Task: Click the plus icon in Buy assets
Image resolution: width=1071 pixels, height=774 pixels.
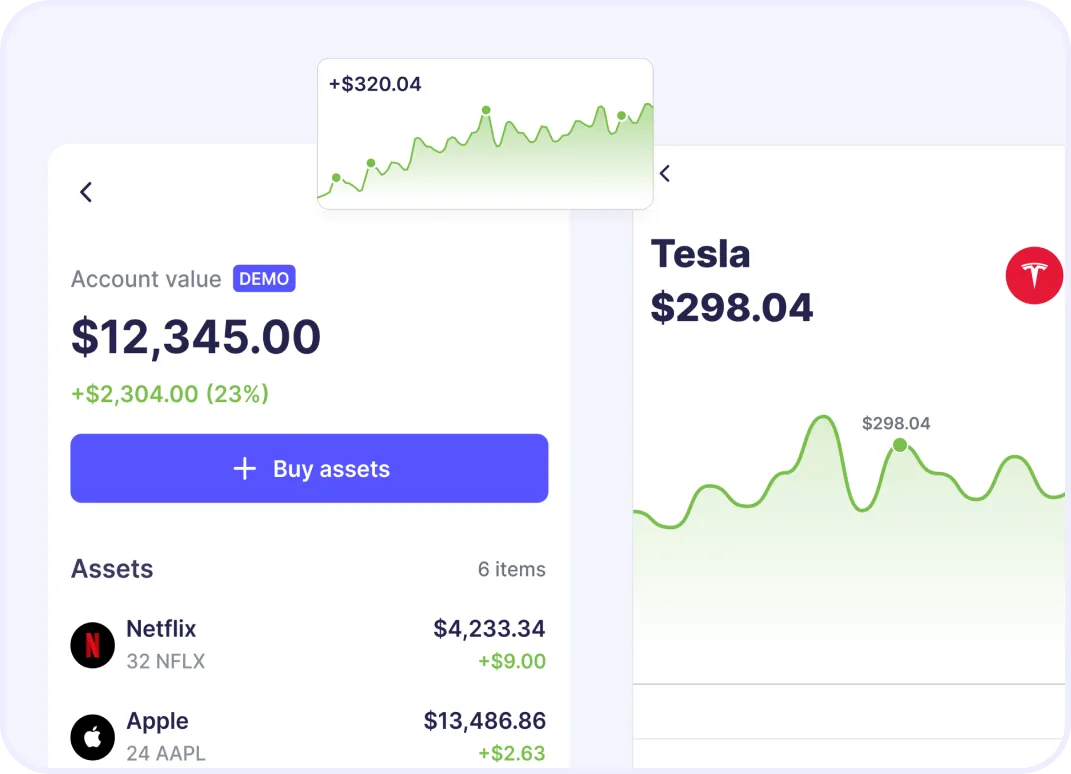Action: (x=245, y=469)
